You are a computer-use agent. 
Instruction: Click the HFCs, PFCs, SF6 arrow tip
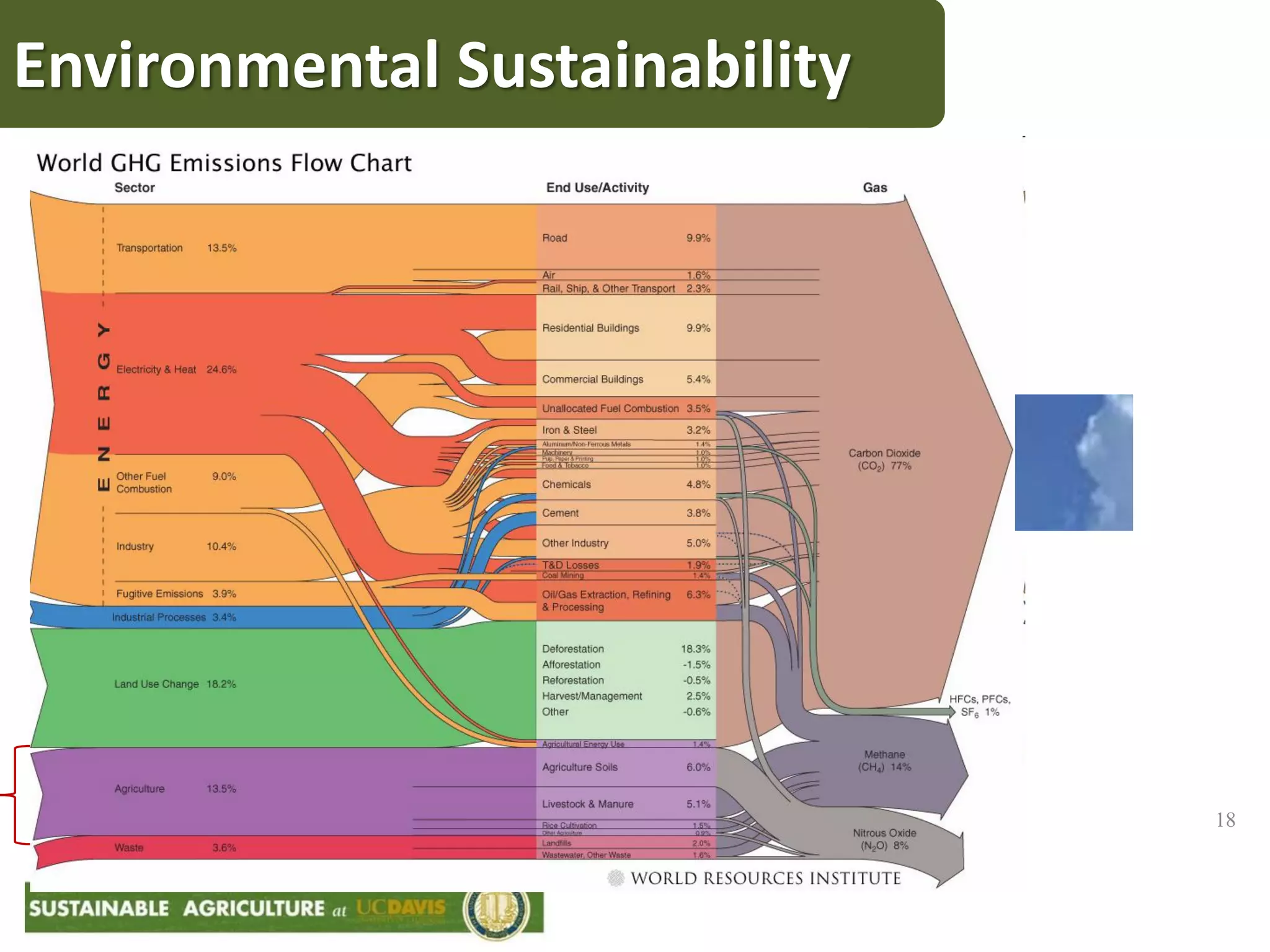tap(951, 712)
